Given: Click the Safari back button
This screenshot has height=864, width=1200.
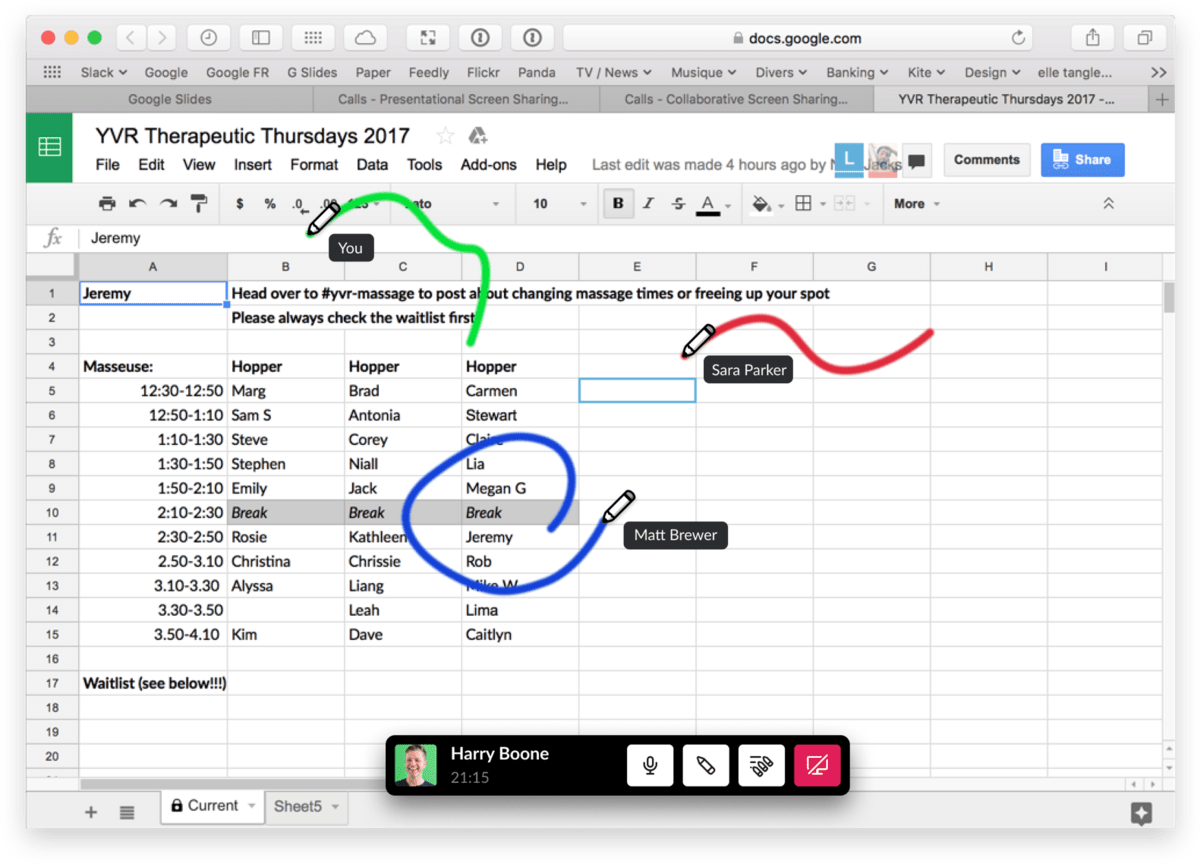Looking at the screenshot, I should (x=131, y=38).
